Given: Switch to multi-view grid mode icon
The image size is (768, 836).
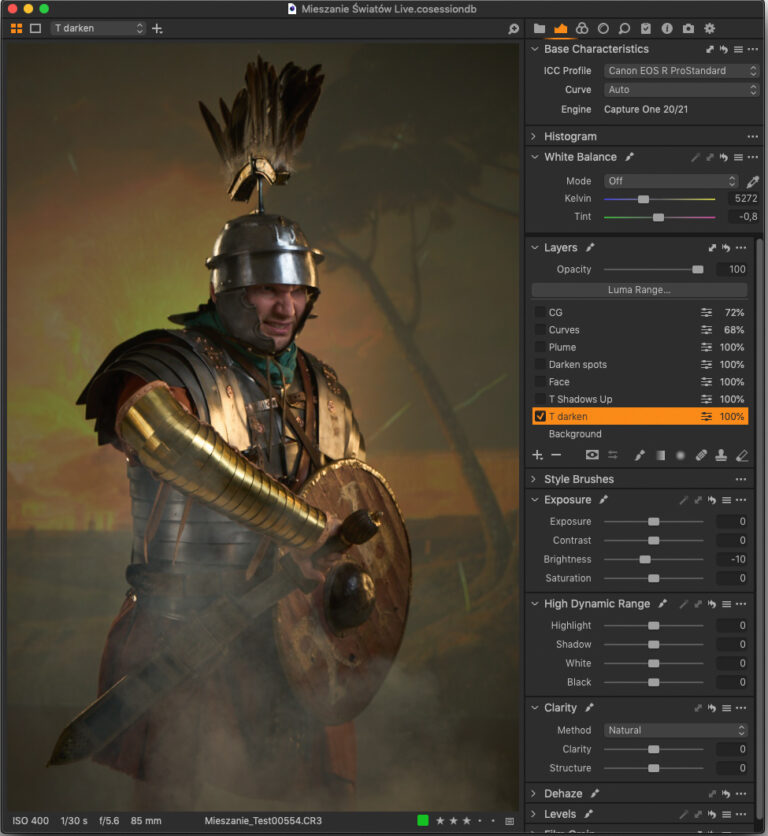Looking at the screenshot, I should click(17, 28).
